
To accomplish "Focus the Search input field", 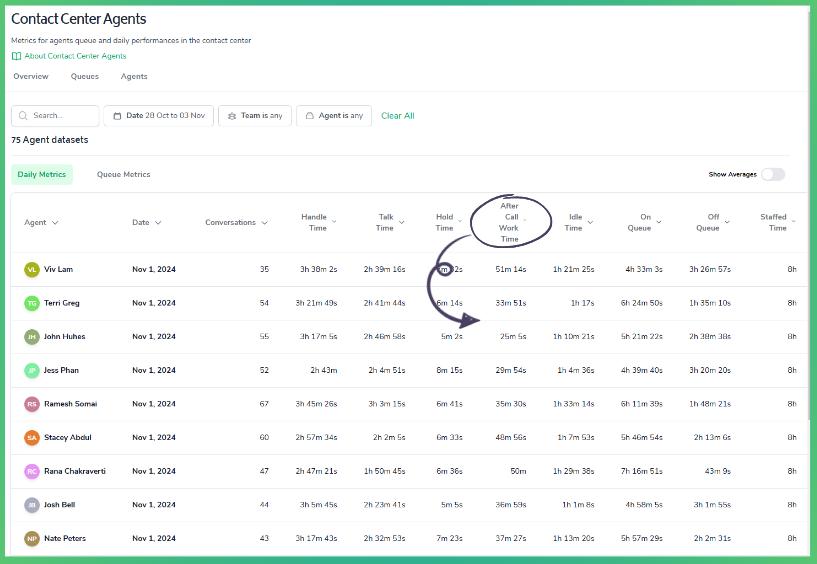I will click(x=55, y=116).
